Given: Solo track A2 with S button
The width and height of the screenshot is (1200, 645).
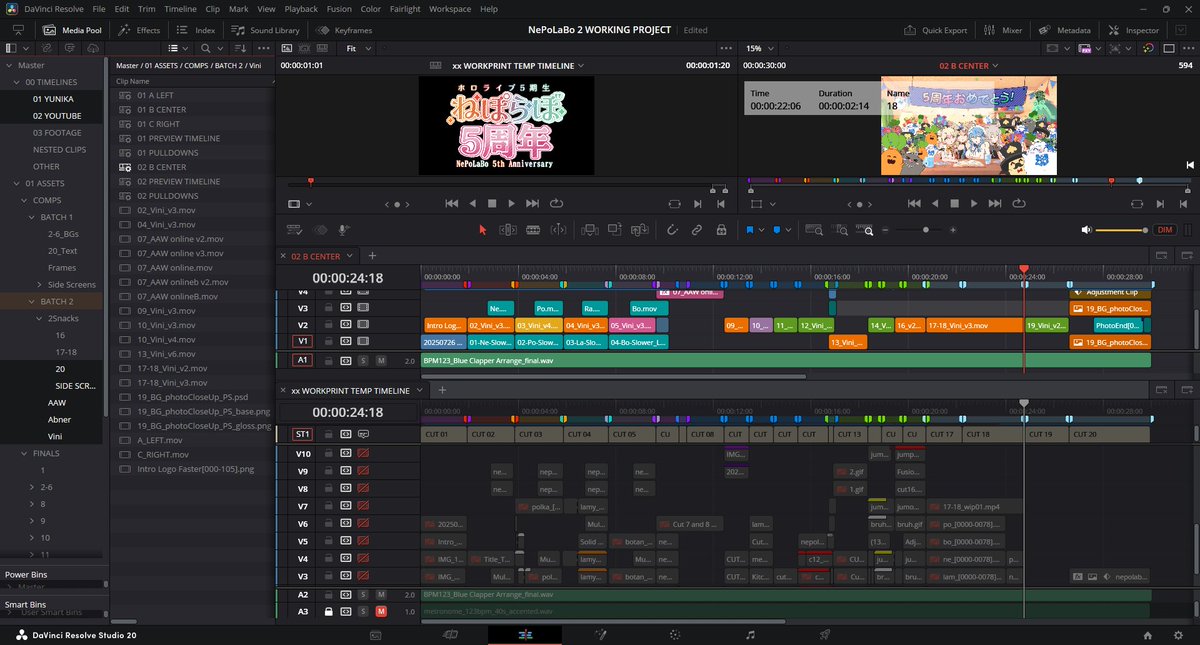Looking at the screenshot, I should pyautogui.click(x=364, y=594).
